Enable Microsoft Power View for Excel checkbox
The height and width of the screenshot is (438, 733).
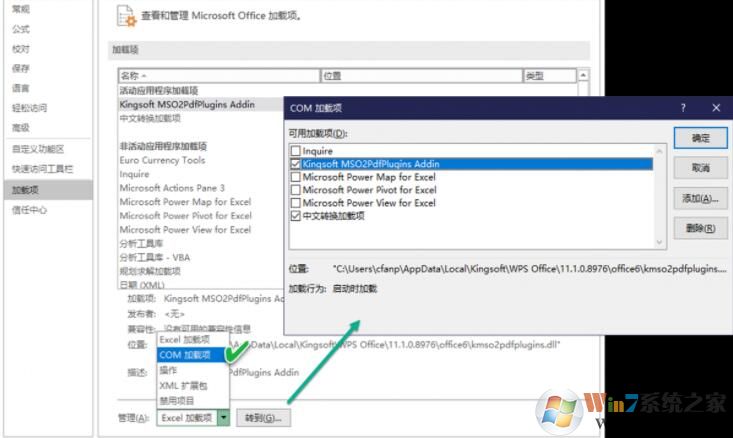[x=295, y=203]
